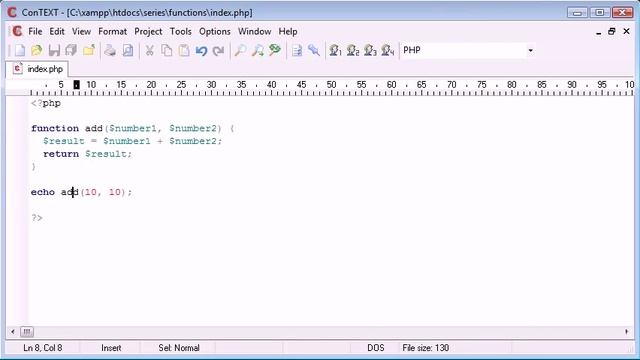Click 'Sel: Normal' in the status bar
Image resolution: width=640 pixels, height=360 pixels.
179,348
